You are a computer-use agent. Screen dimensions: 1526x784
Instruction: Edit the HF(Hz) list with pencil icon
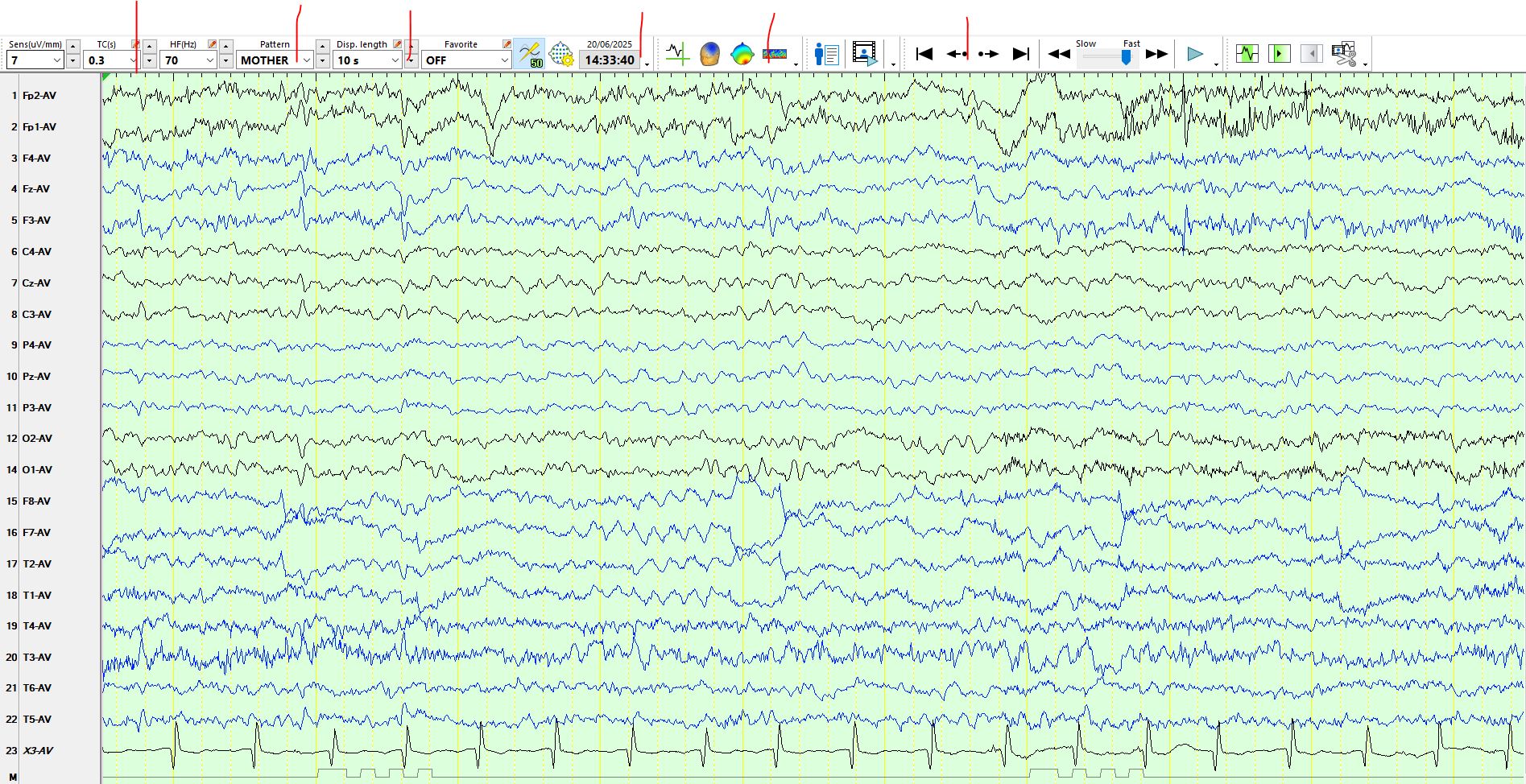pyautogui.click(x=212, y=44)
